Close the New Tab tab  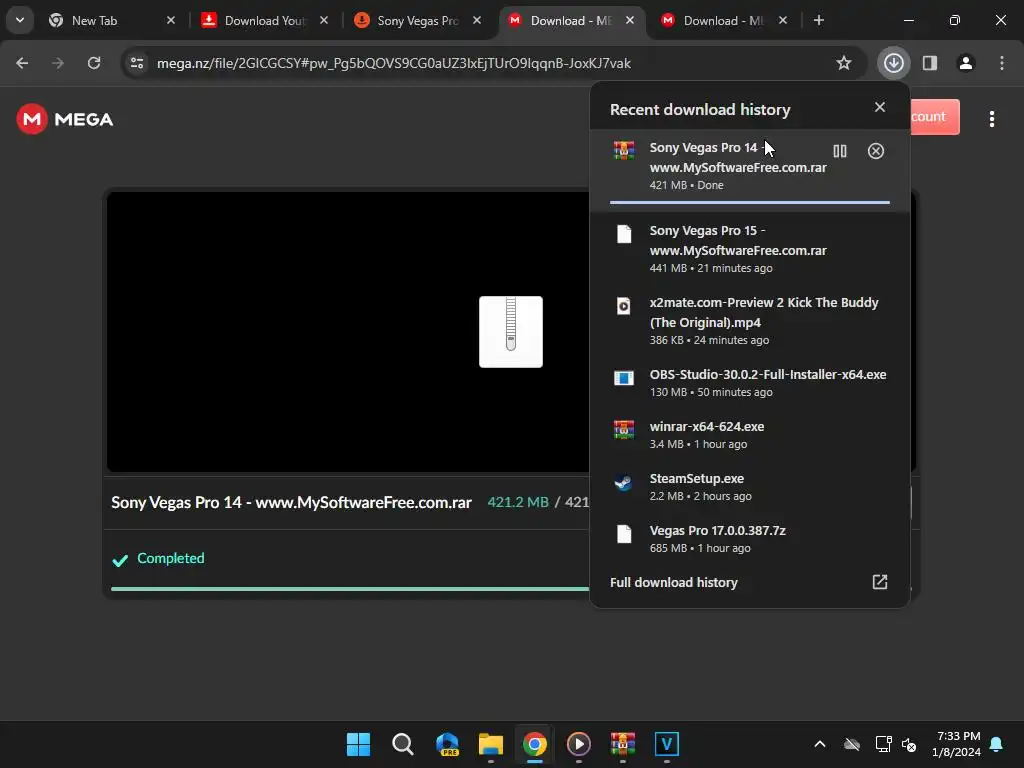point(170,20)
